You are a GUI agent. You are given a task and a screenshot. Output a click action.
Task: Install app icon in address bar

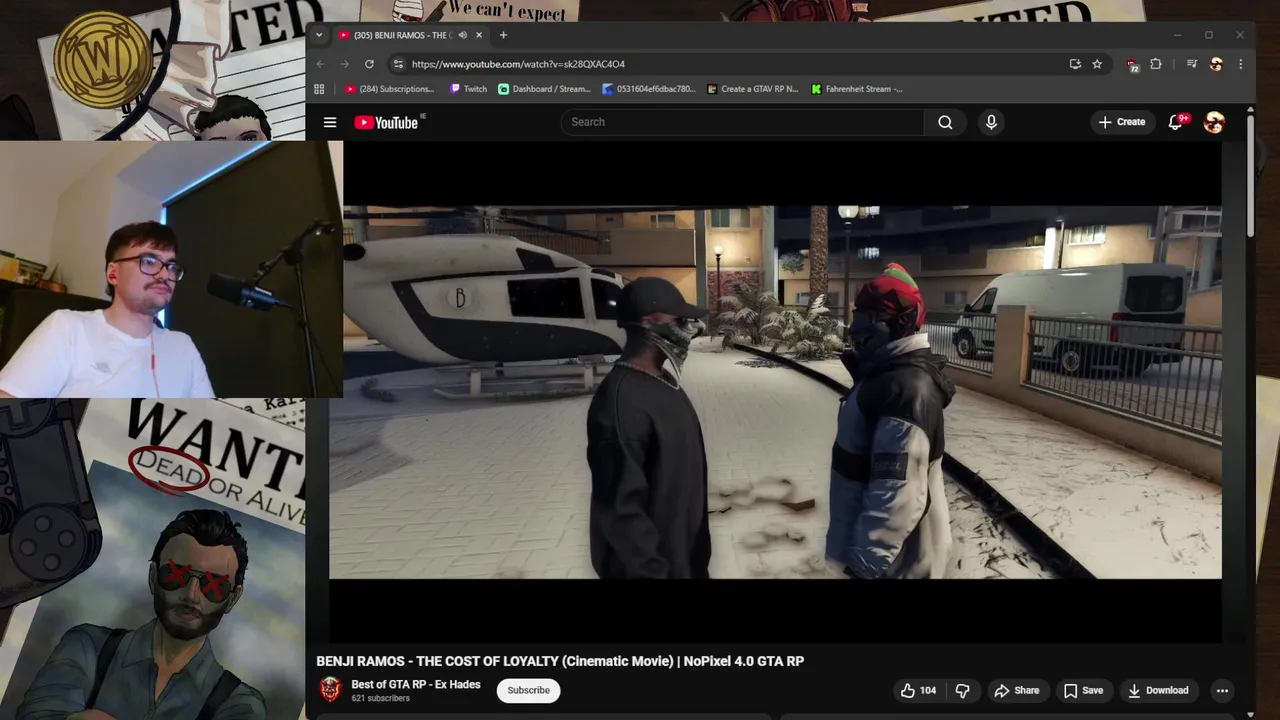point(1075,64)
